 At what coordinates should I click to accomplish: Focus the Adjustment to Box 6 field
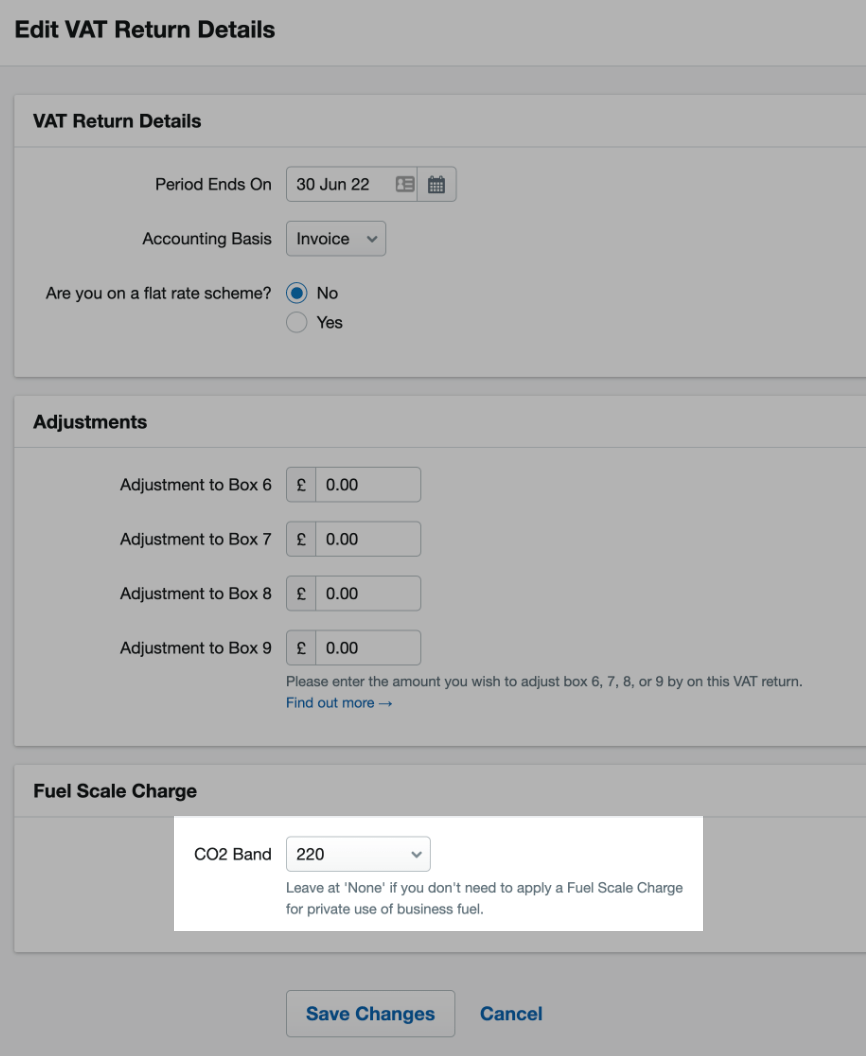pos(370,484)
